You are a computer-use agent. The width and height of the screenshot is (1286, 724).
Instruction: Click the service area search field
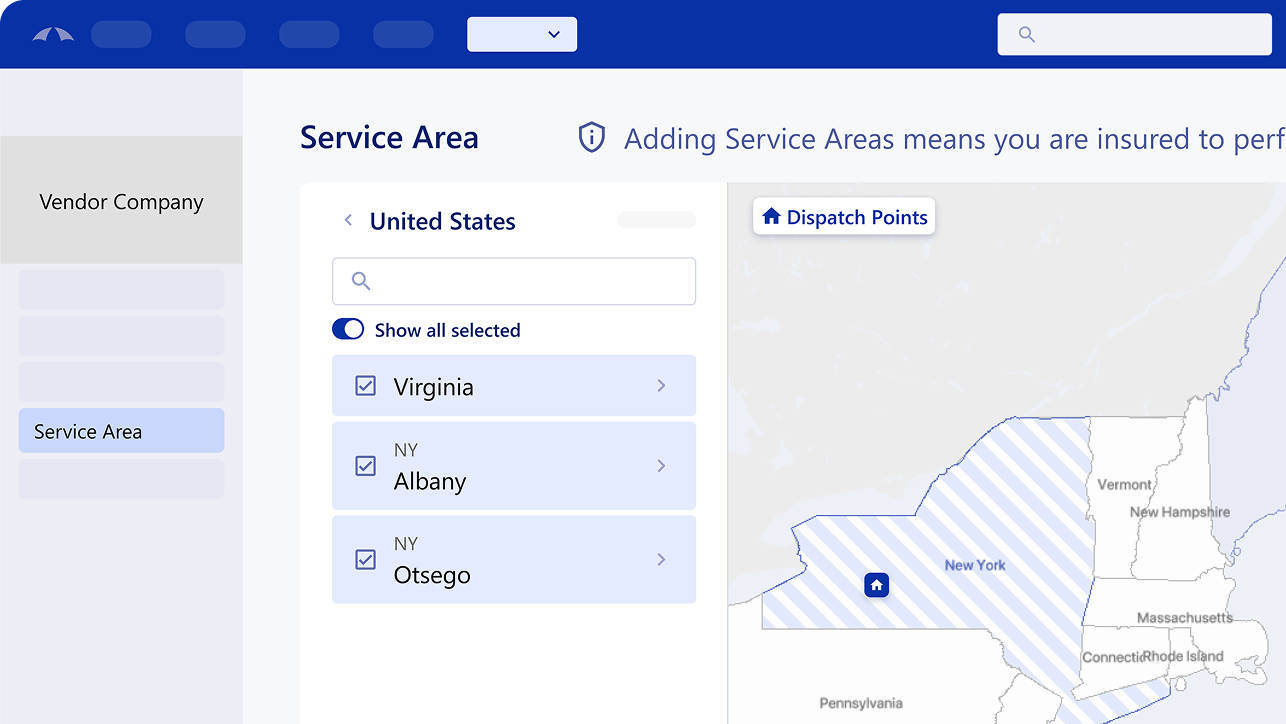click(x=530, y=281)
